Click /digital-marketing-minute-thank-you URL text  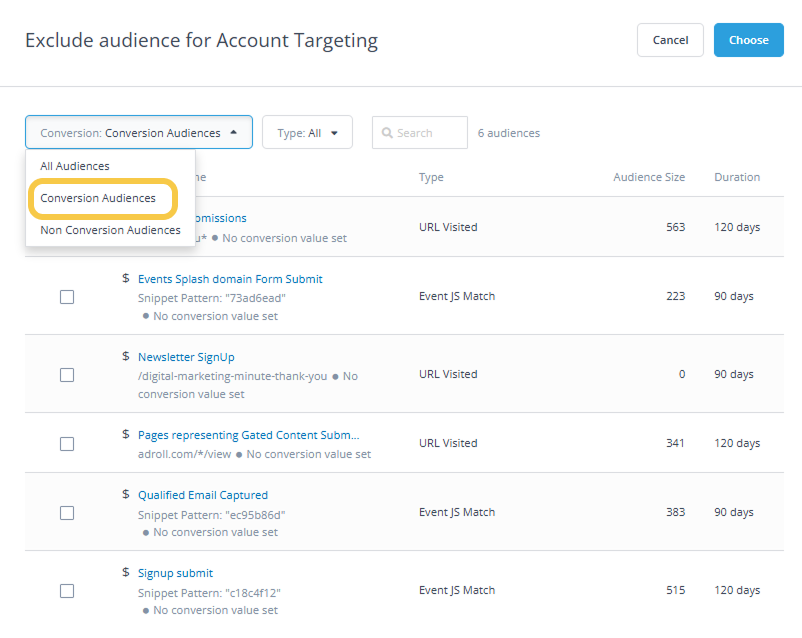(233, 377)
